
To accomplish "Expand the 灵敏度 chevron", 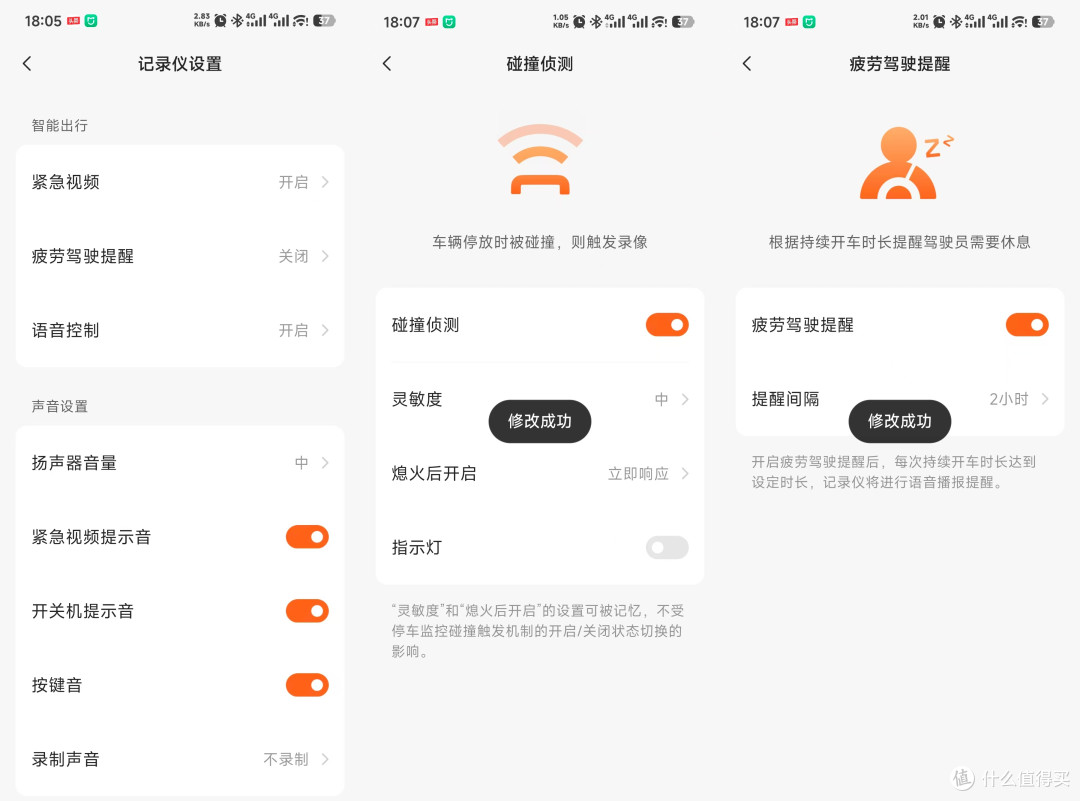I will click(685, 399).
